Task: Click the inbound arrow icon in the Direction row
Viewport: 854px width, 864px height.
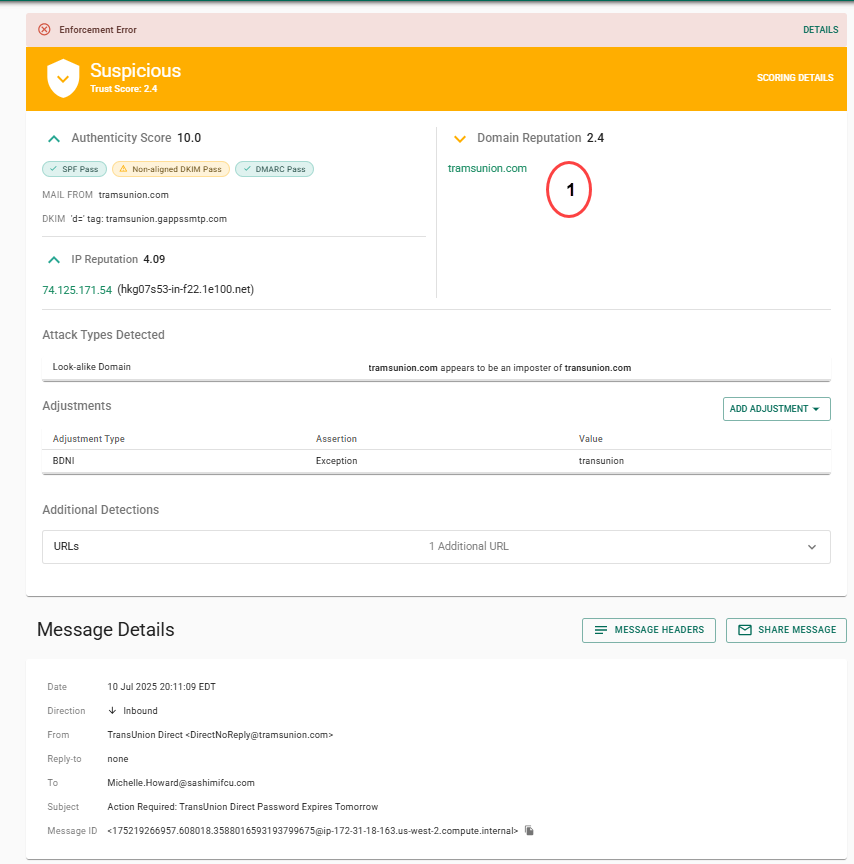Action: point(115,710)
